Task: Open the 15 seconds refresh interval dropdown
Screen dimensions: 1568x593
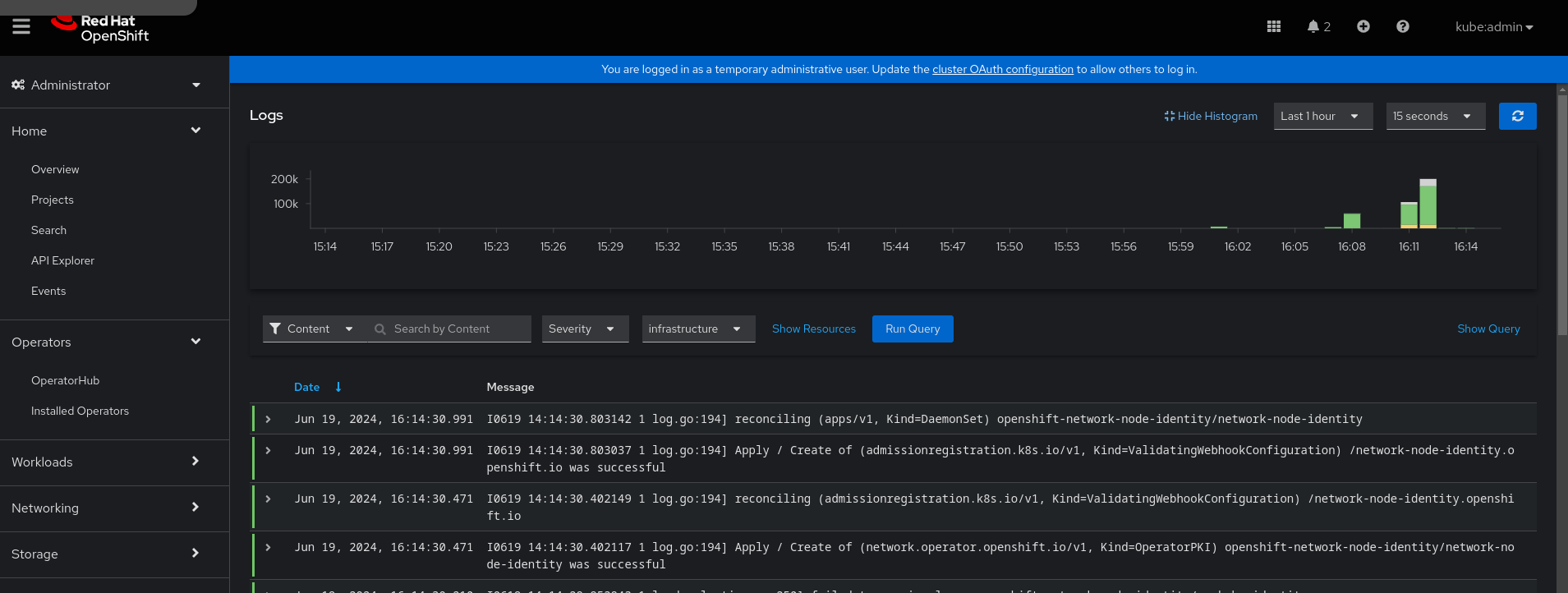Action: [x=1434, y=117]
